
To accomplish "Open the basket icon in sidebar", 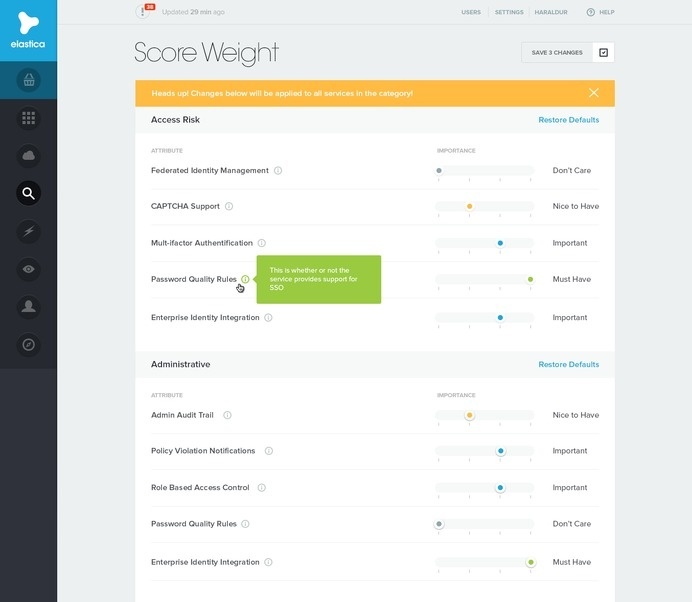I will pyautogui.click(x=29, y=80).
